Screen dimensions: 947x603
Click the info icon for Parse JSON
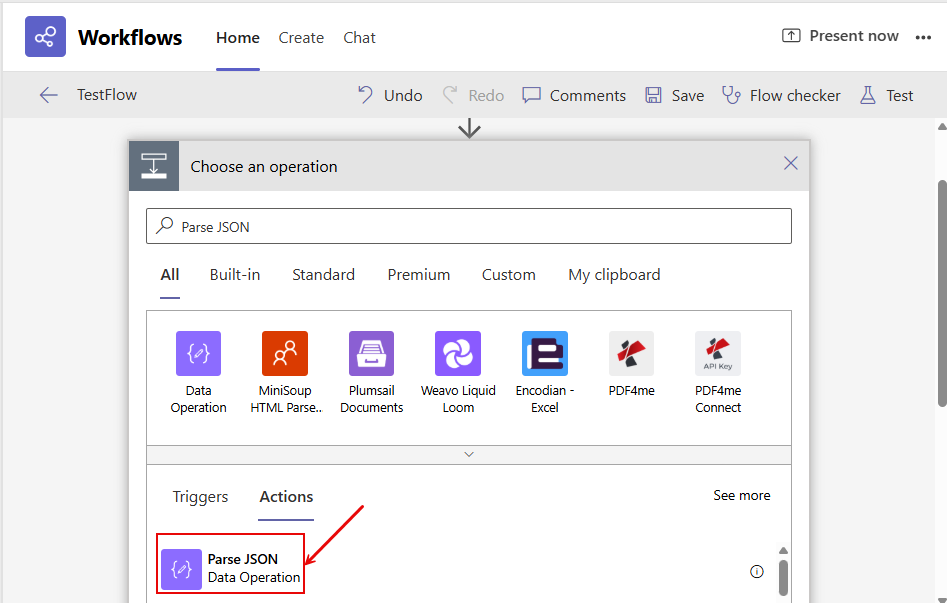click(x=757, y=572)
